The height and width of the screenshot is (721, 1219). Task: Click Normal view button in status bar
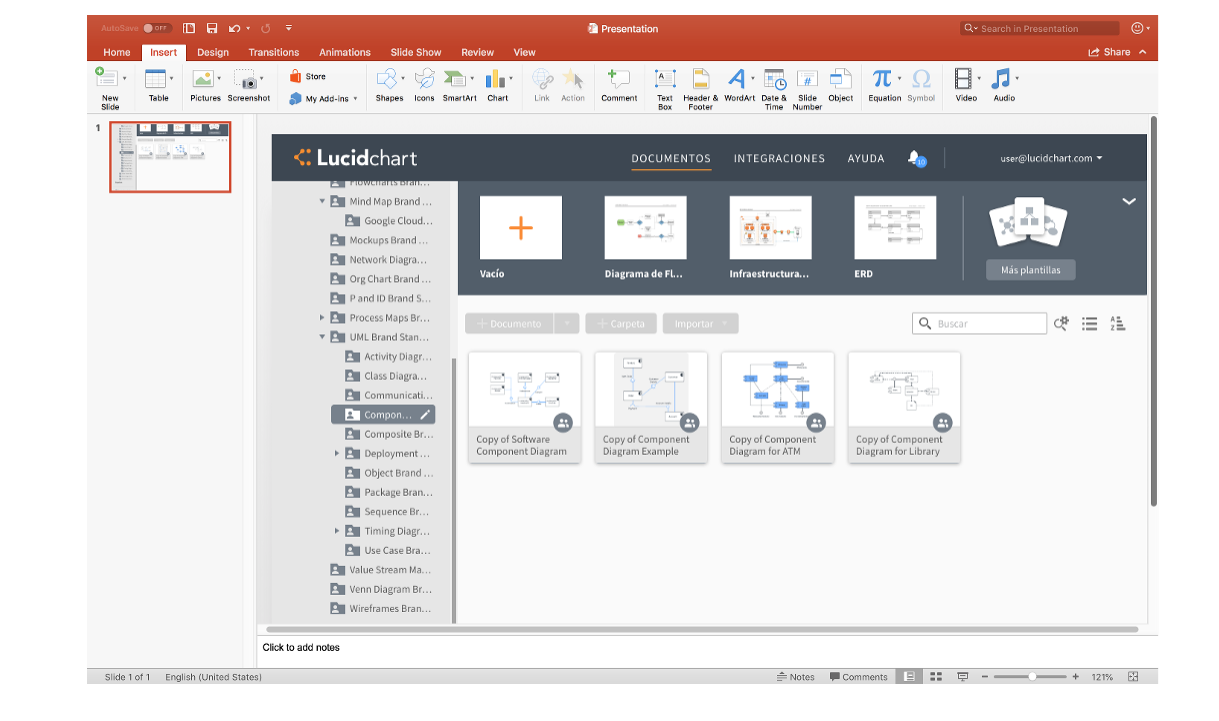click(x=909, y=677)
